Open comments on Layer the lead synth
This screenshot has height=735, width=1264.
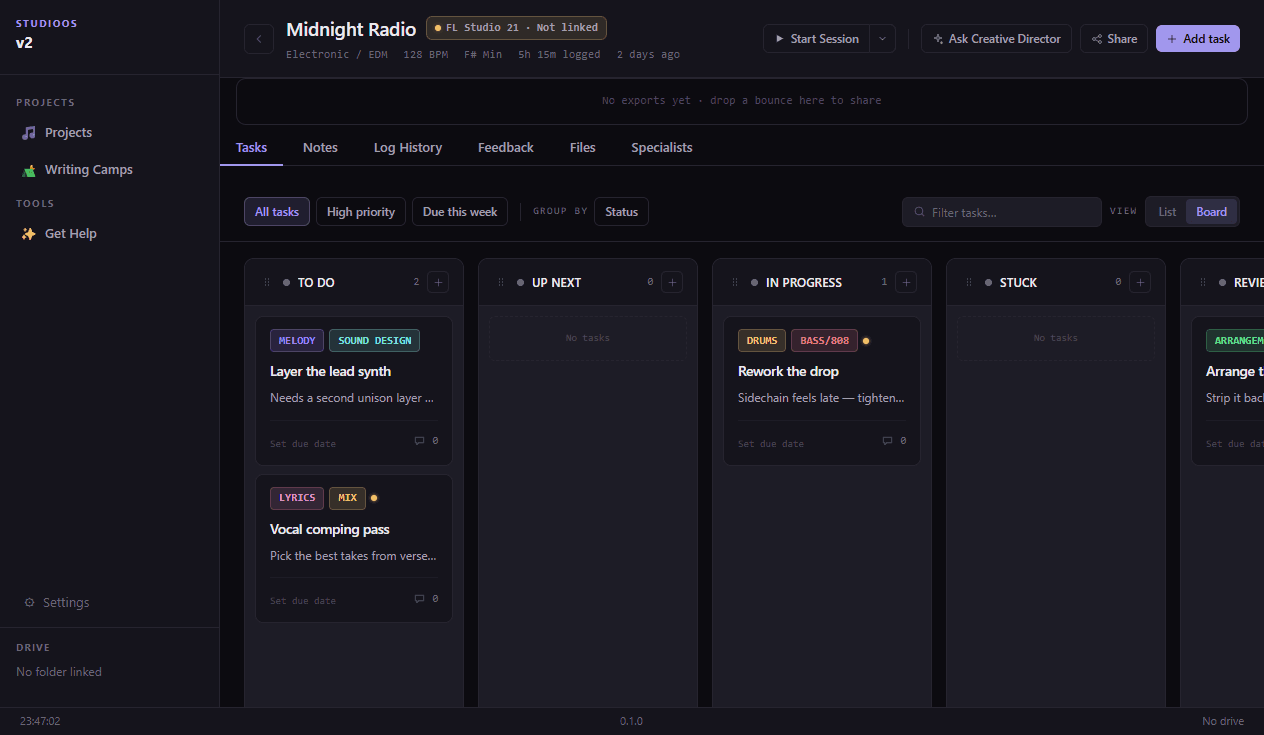[x=426, y=441]
